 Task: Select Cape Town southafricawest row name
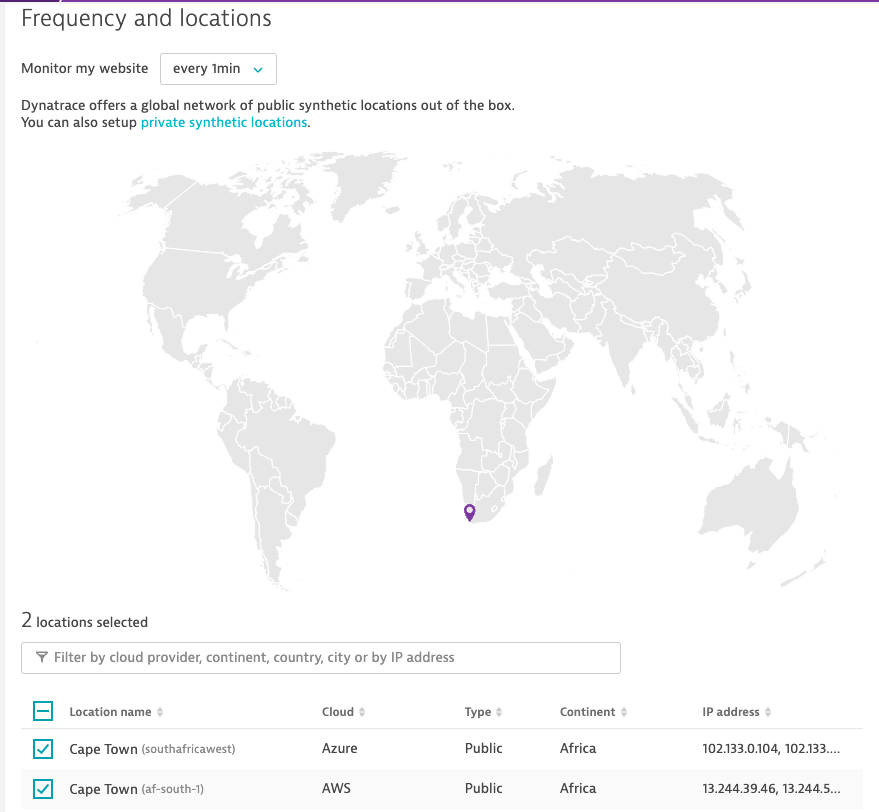[x=103, y=749]
